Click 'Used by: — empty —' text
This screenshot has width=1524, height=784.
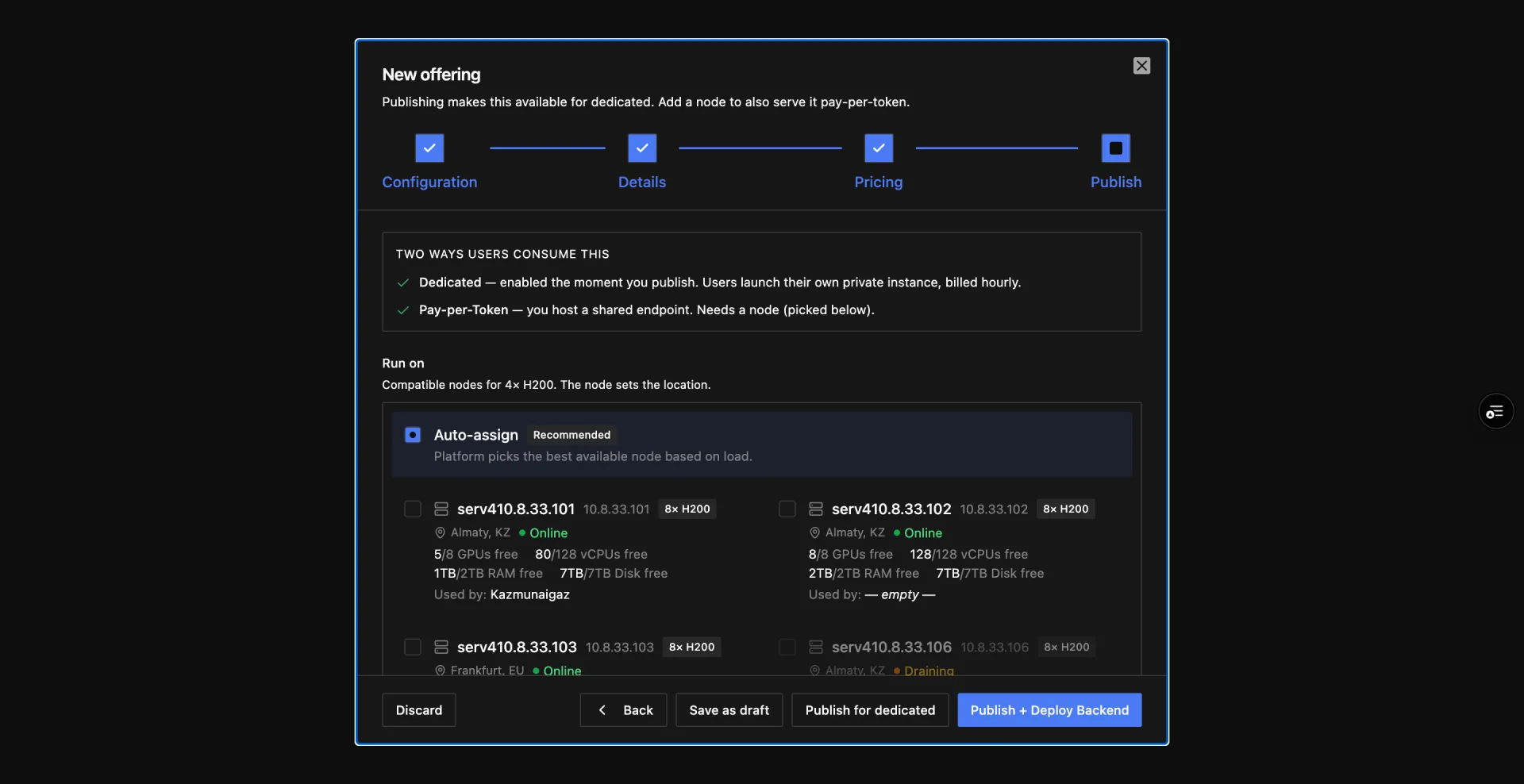[872, 594]
